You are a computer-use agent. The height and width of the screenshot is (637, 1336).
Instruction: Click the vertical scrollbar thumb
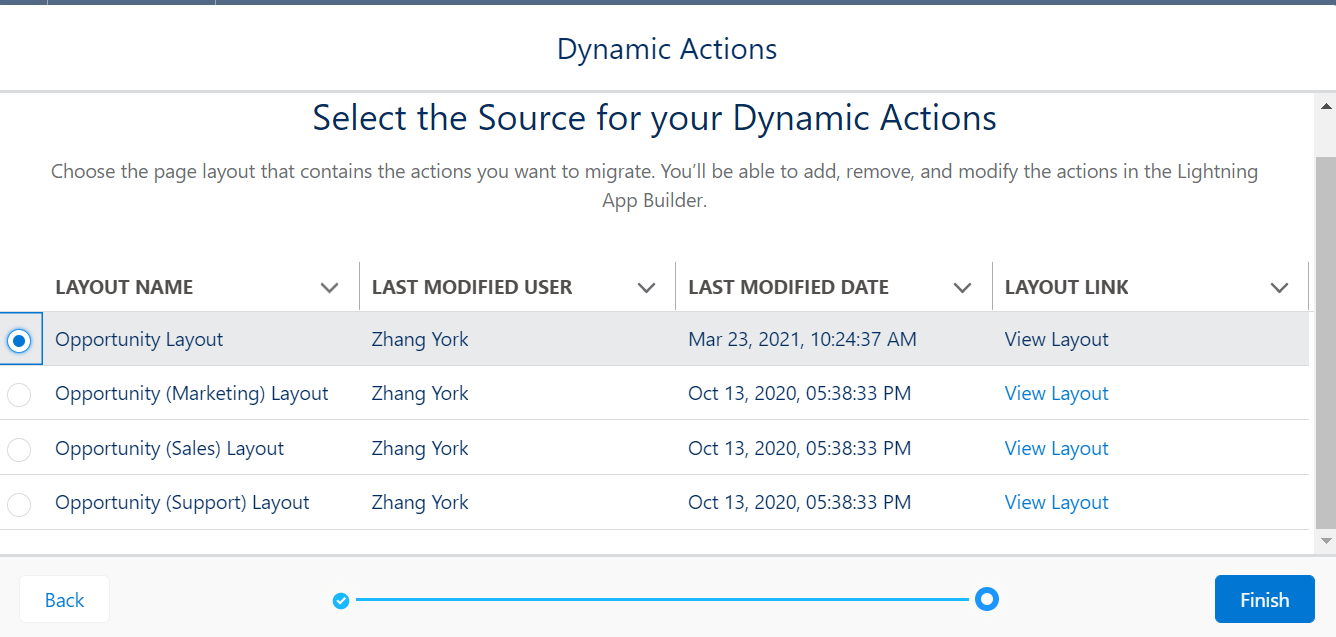click(x=1326, y=342)
